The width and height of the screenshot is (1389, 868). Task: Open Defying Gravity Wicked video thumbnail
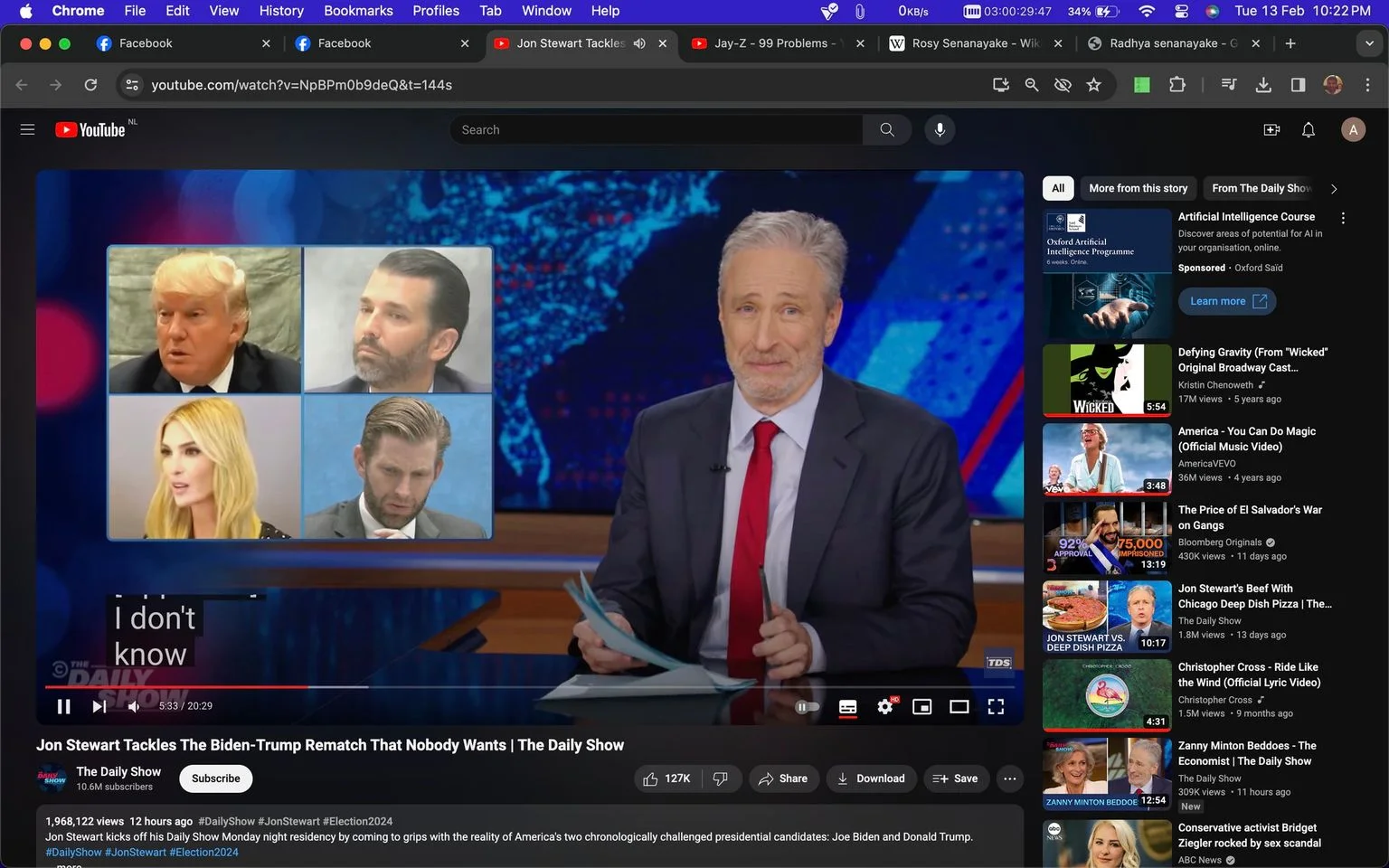1107,380
